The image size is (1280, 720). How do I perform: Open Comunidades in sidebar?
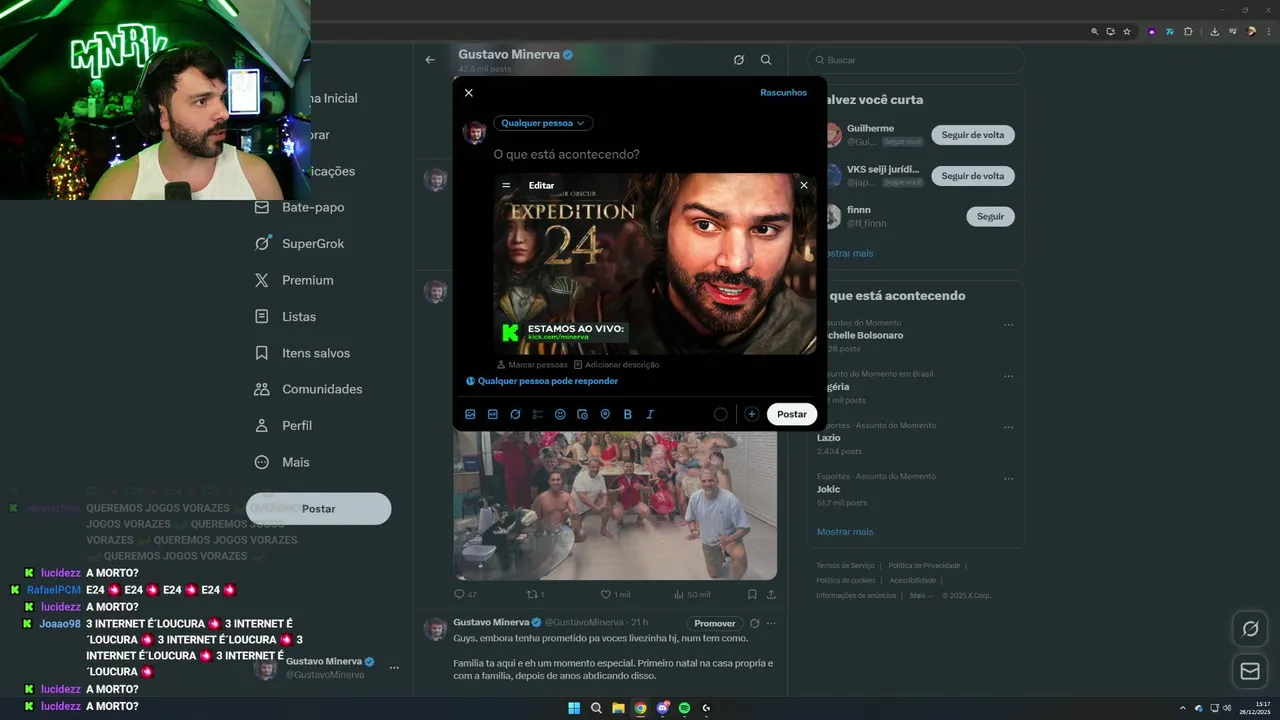[308, 389]
